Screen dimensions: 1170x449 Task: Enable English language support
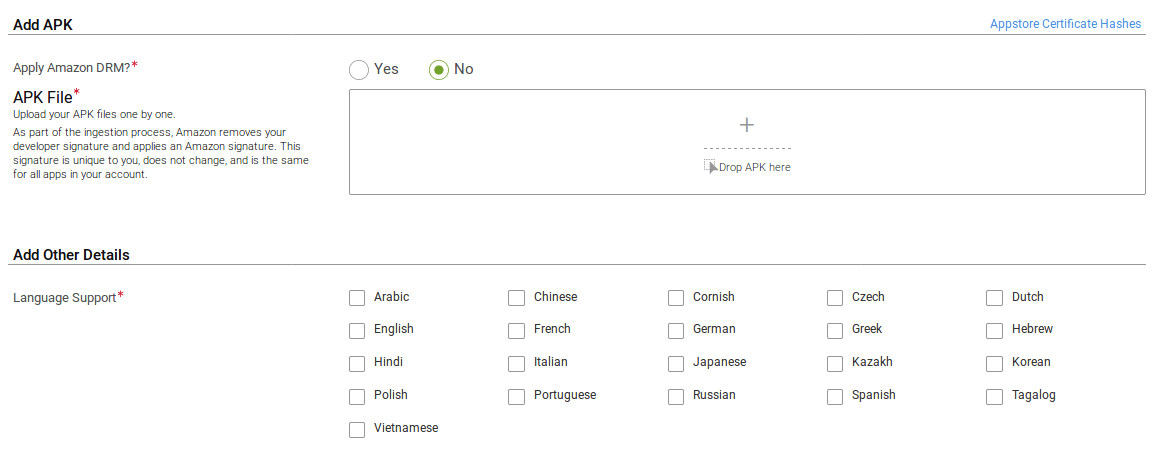(x=357, y=331)
